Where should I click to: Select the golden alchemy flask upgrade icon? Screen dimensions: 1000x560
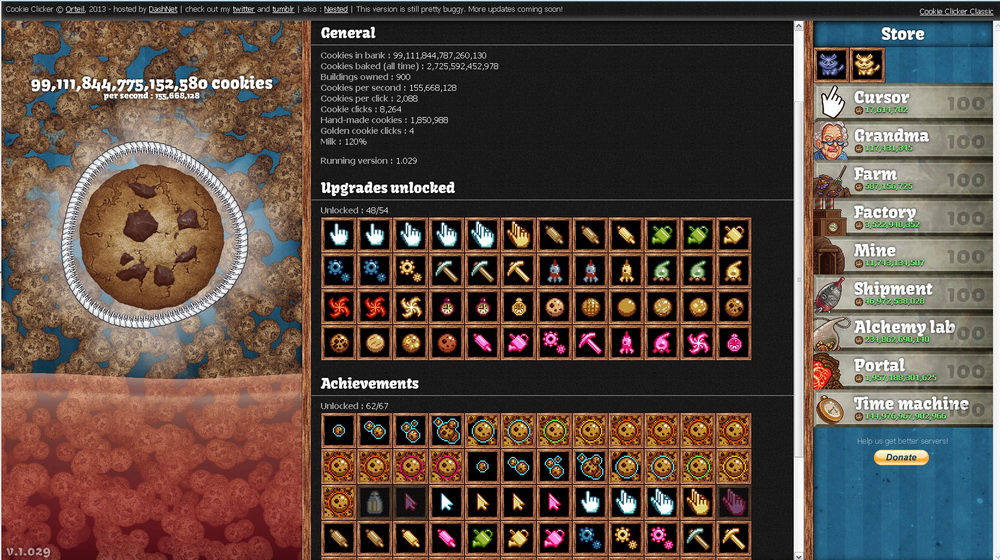(x=732, y=271)
